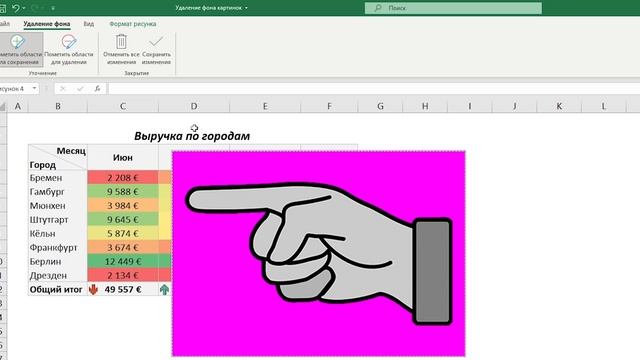The height and width of the screenshot is (360, 640).
Task: Click the Мюнхен row label
Action: 47,206
